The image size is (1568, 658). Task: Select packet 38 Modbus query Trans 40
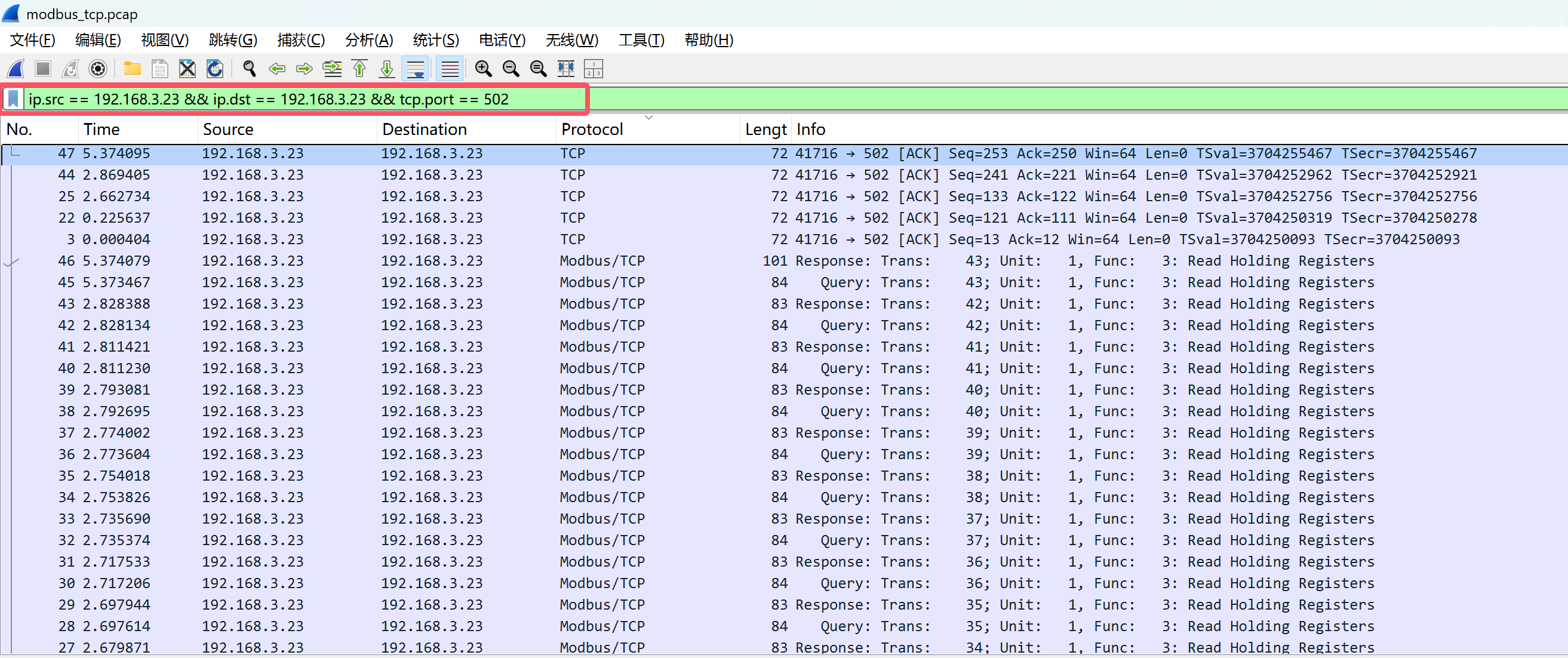(784, 411)
